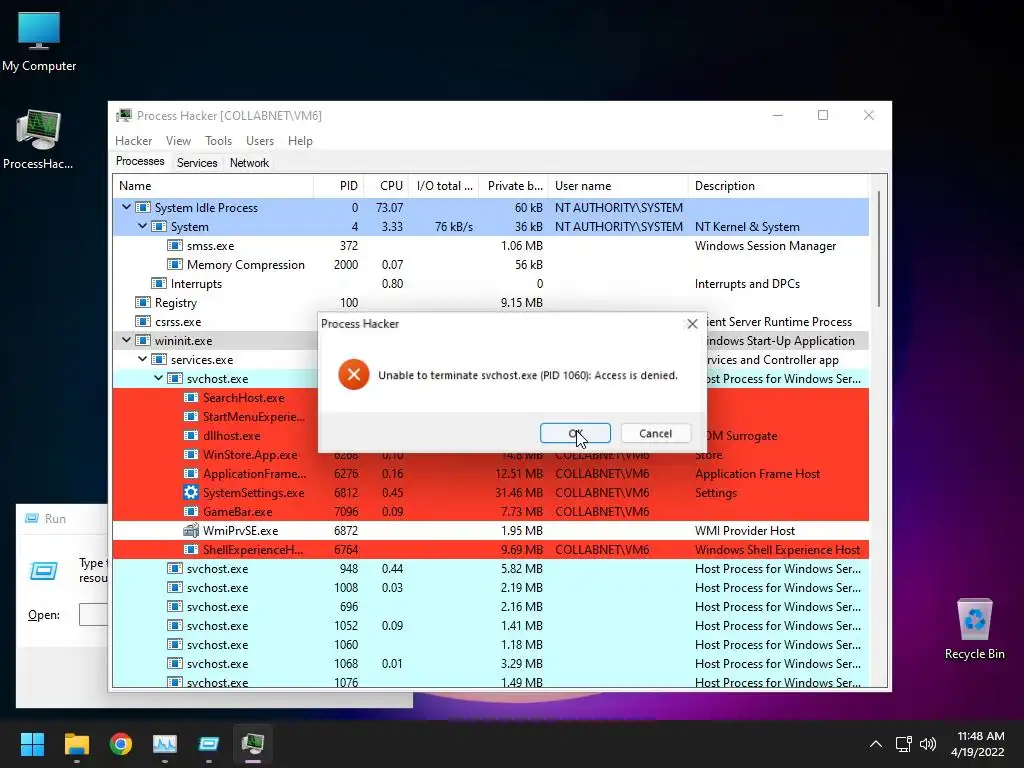Screen dimensions: 1024x768
Task: Launch File Explorer from taskbar
Action: pyautogui.click(x=76, y=744)
